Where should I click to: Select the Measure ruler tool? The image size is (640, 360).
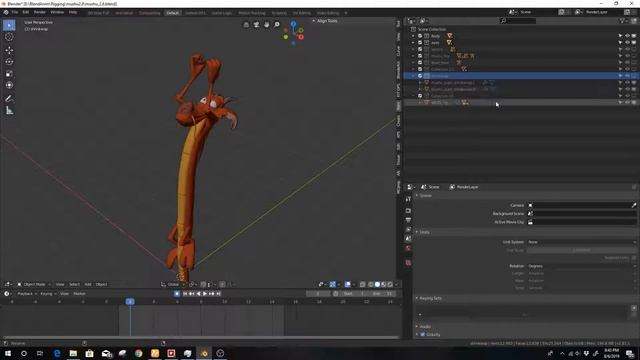click(9, 110)
